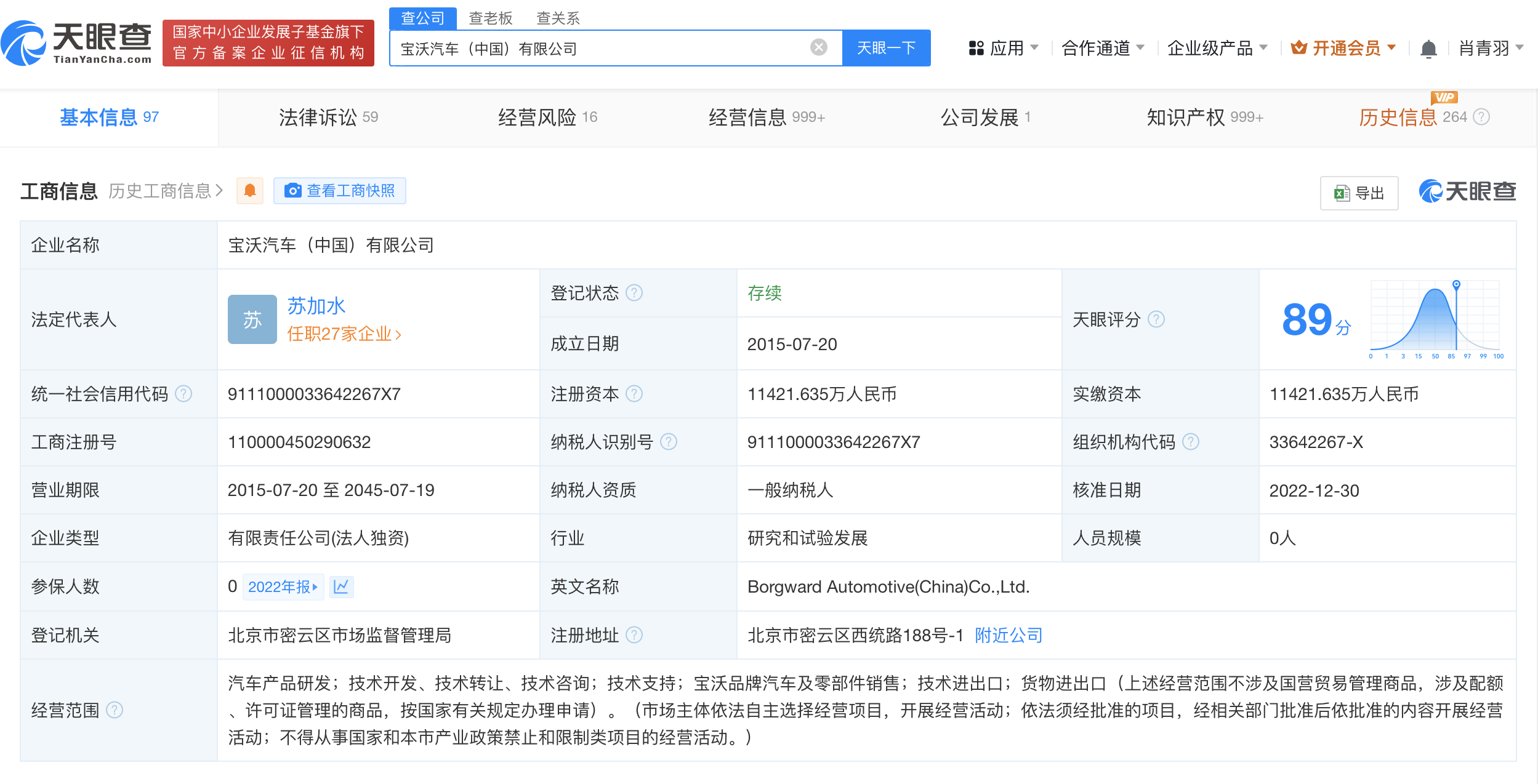The image size is (1538, 784).
Task: Click the TianYanCha logo
Action: tap(76, 43)
